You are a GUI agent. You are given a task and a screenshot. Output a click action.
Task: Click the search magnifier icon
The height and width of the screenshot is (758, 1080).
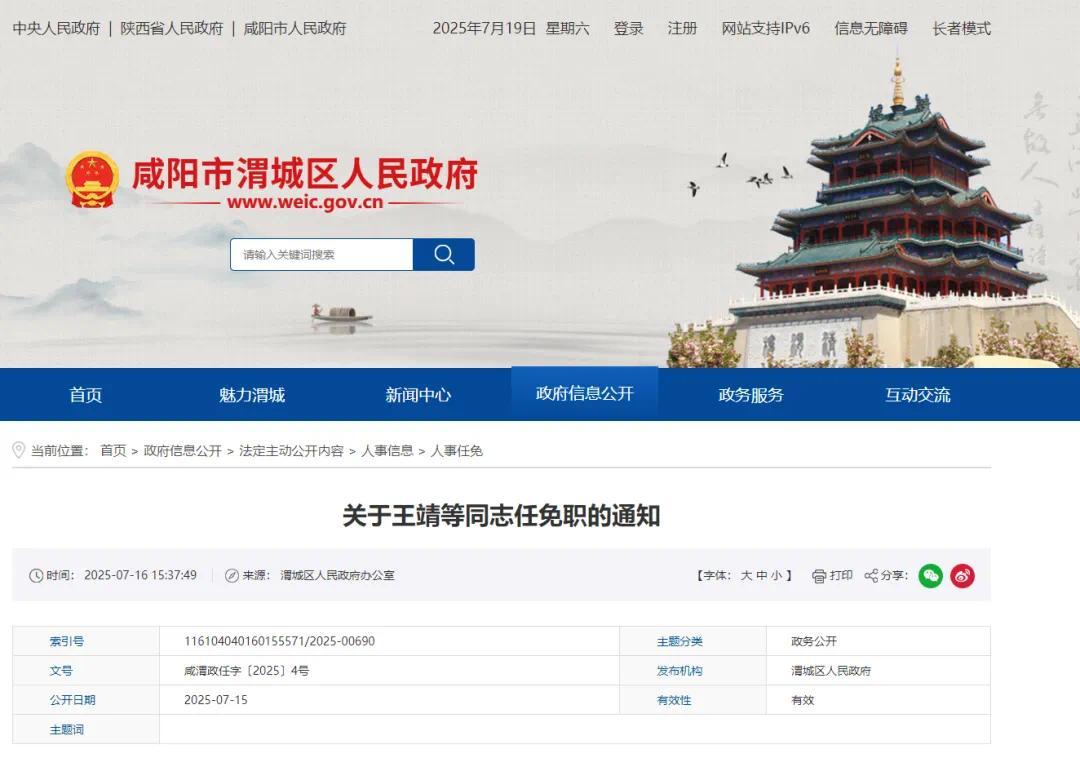click(443, 254)
